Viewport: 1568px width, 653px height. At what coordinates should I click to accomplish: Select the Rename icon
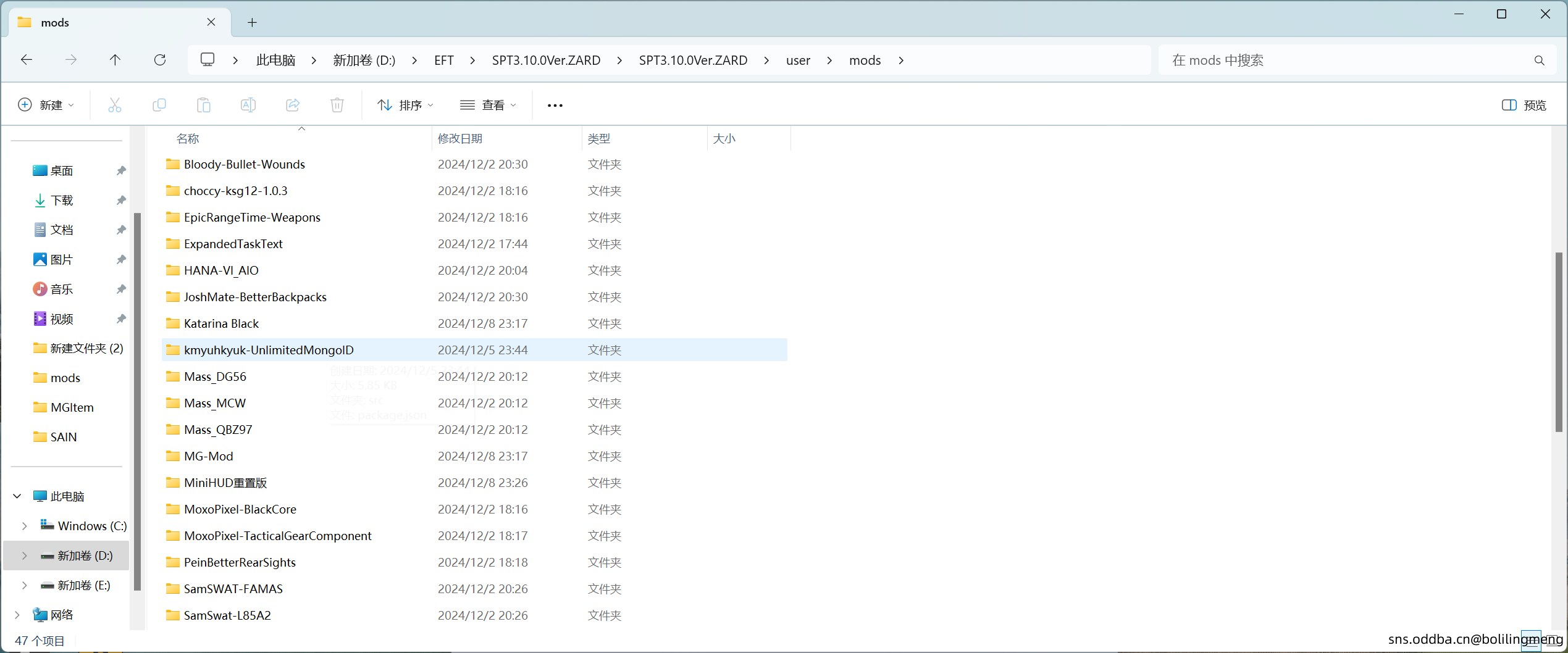[248, 104]
